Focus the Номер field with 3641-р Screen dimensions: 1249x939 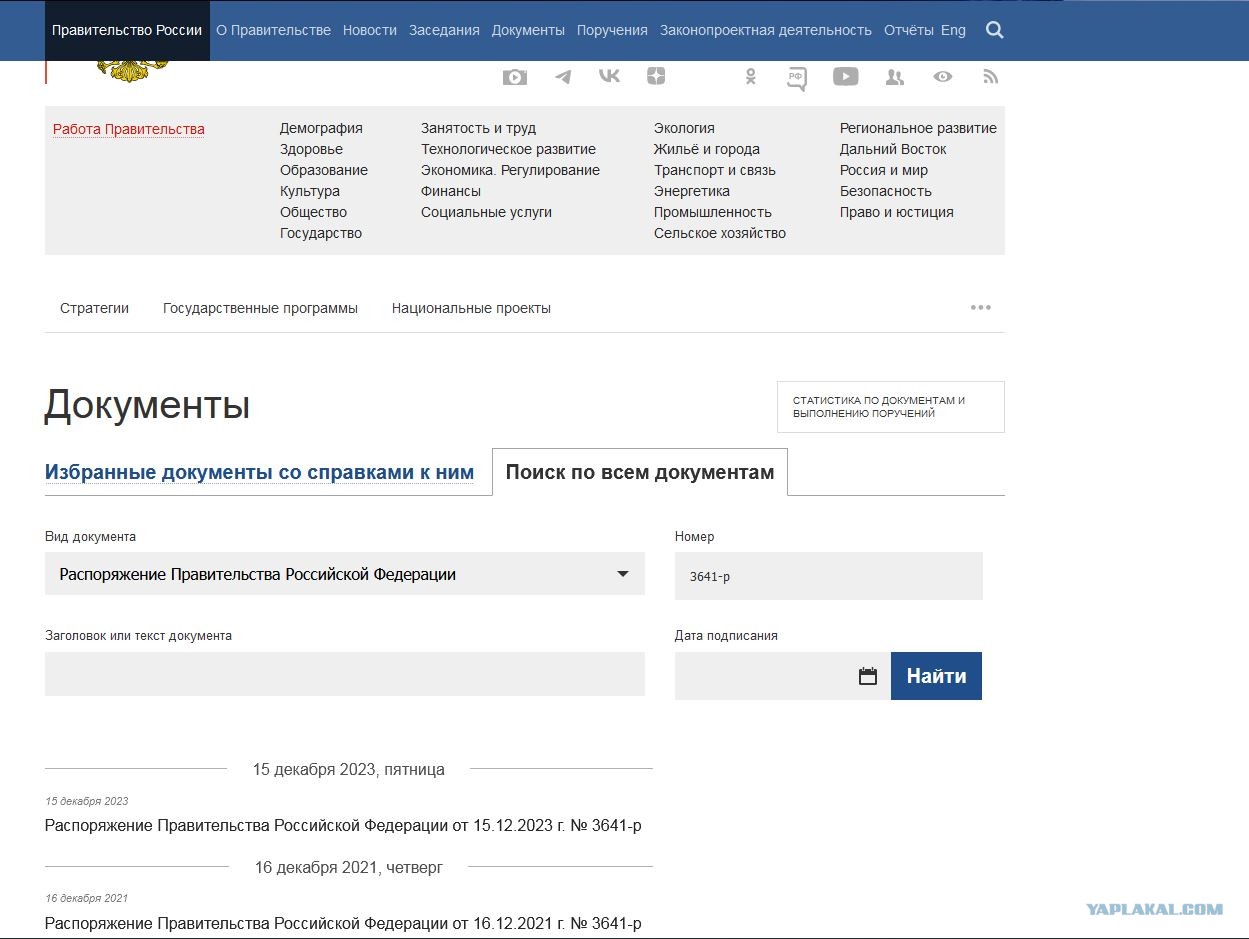pos(829,576)
